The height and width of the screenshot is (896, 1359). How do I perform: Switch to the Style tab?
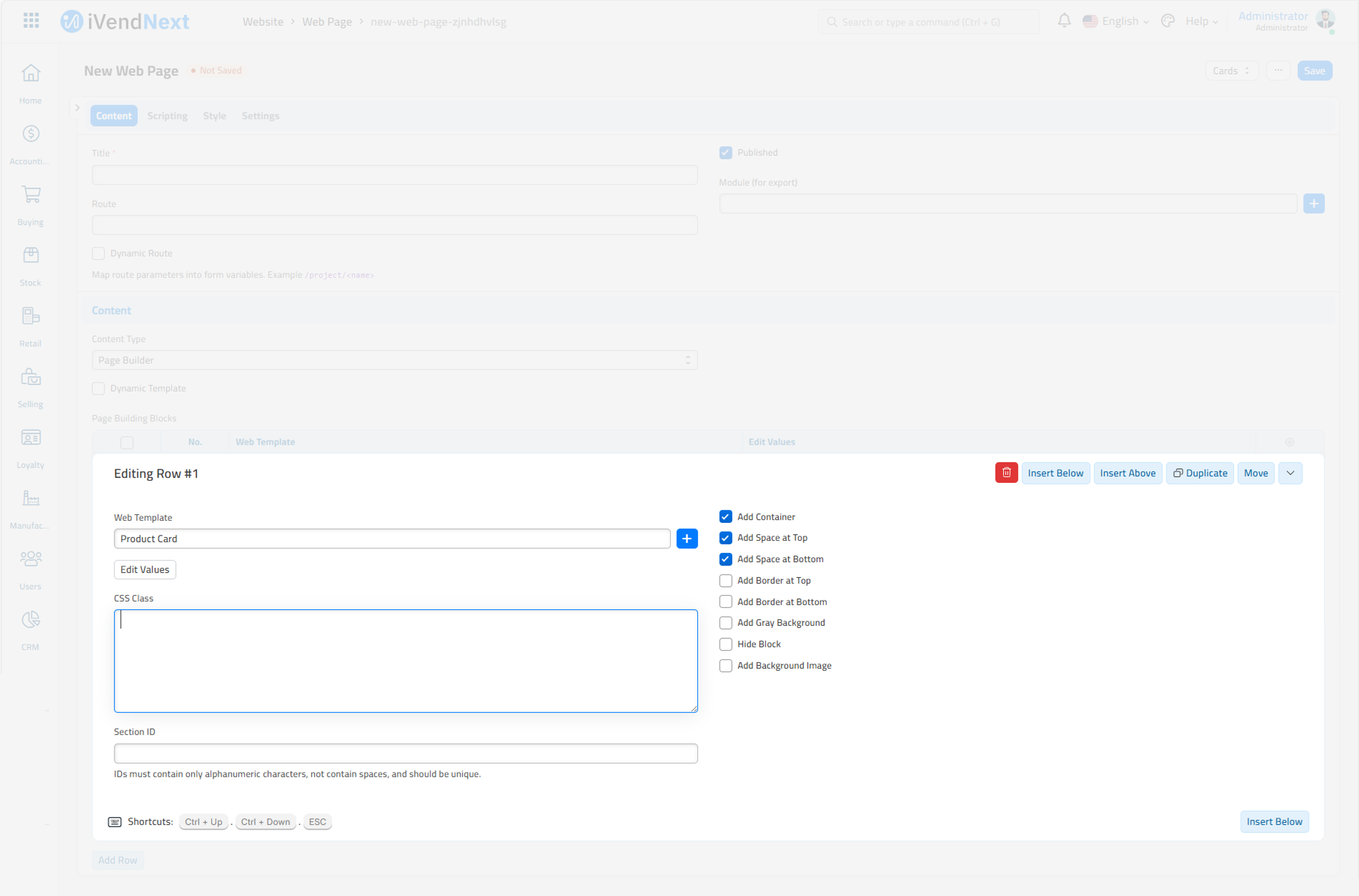(x=213, y=115)
